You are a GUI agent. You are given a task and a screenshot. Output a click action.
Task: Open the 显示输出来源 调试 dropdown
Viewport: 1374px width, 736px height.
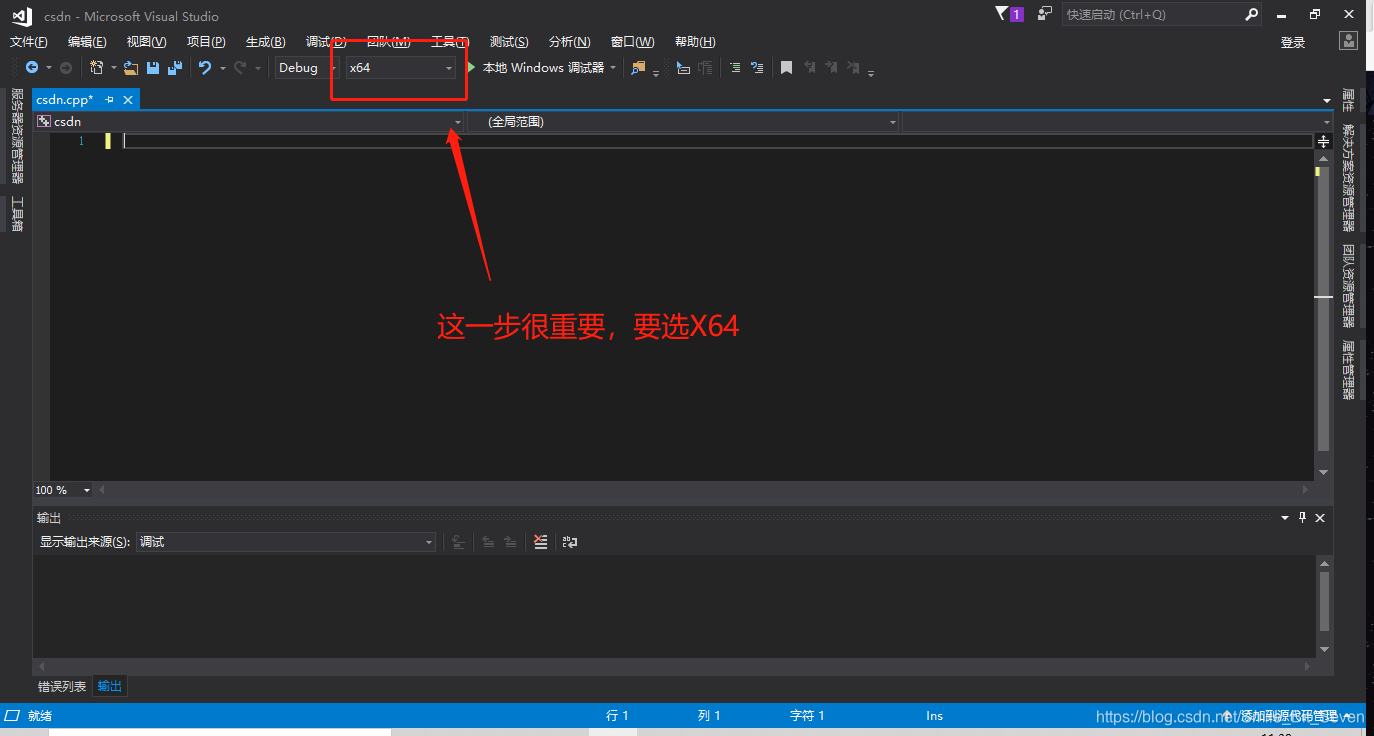(x=286, y=542)
